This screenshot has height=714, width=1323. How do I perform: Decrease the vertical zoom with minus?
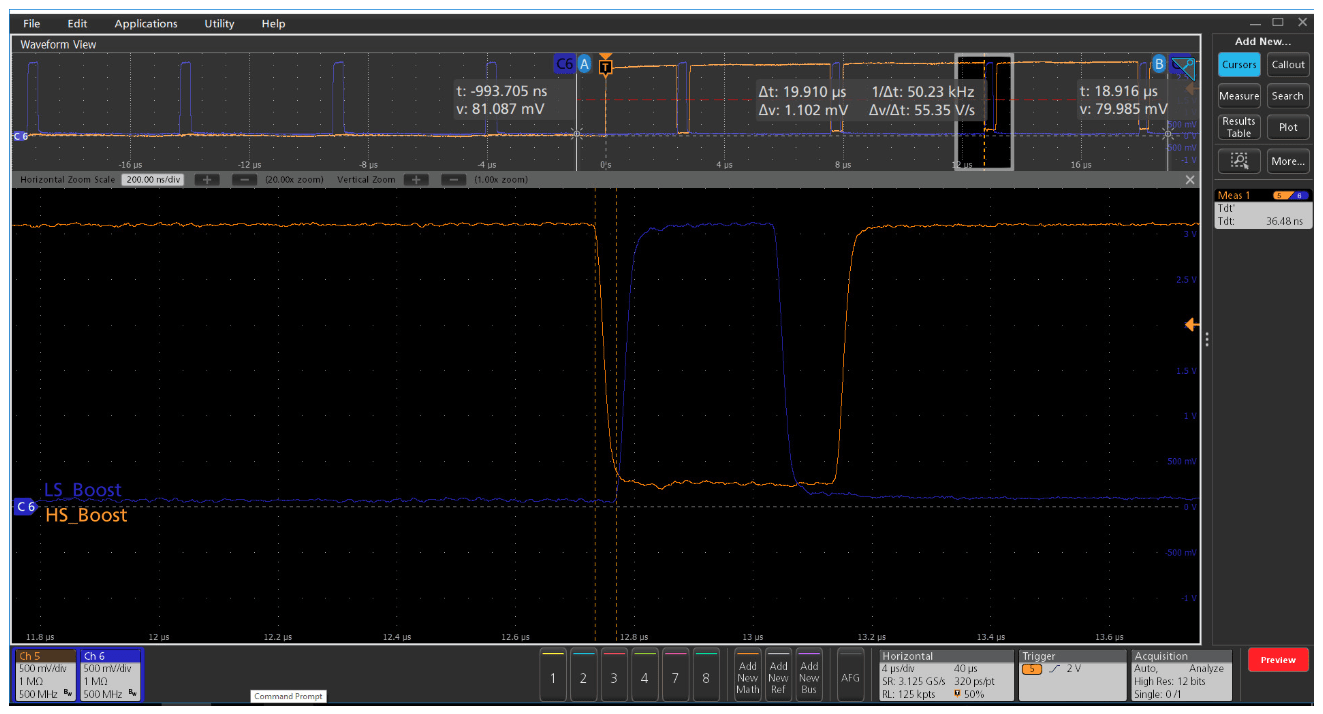click(x=453, y=180)
